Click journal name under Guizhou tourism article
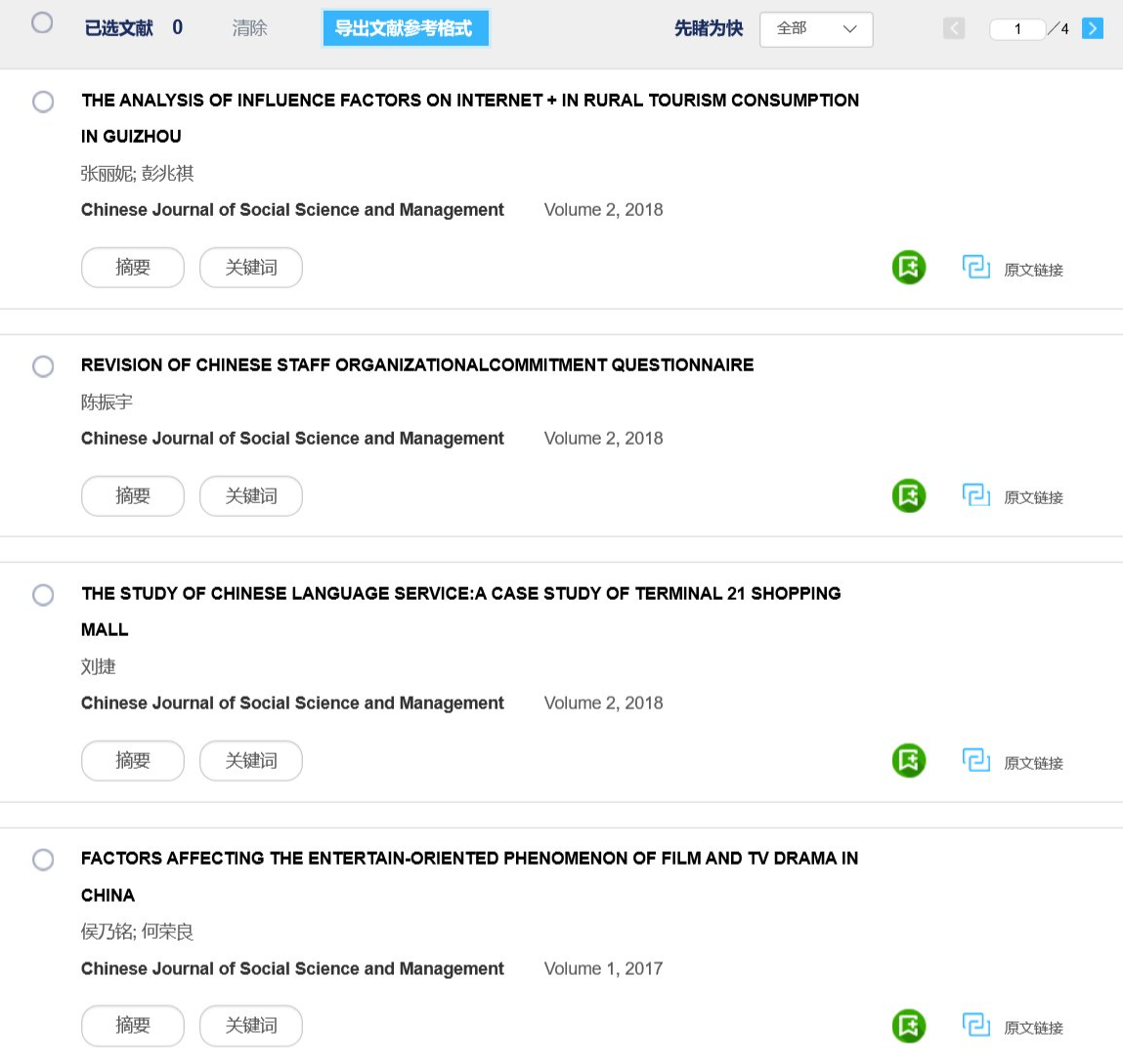Viewport: 1123px width, 1064px height. [x=292, y=210]
